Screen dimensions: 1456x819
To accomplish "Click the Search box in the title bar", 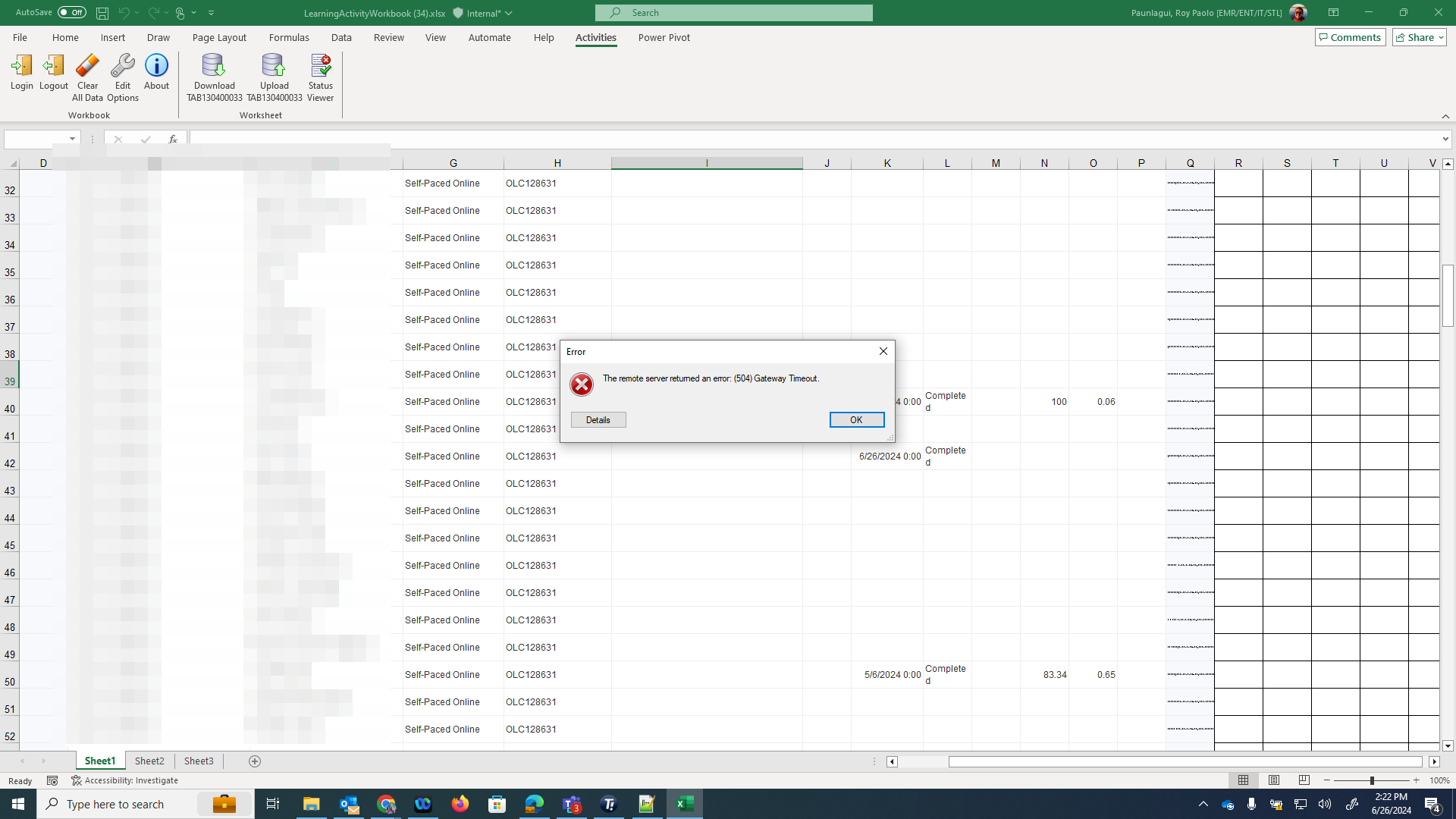I will pyautogui.click(x=733, y=12).
